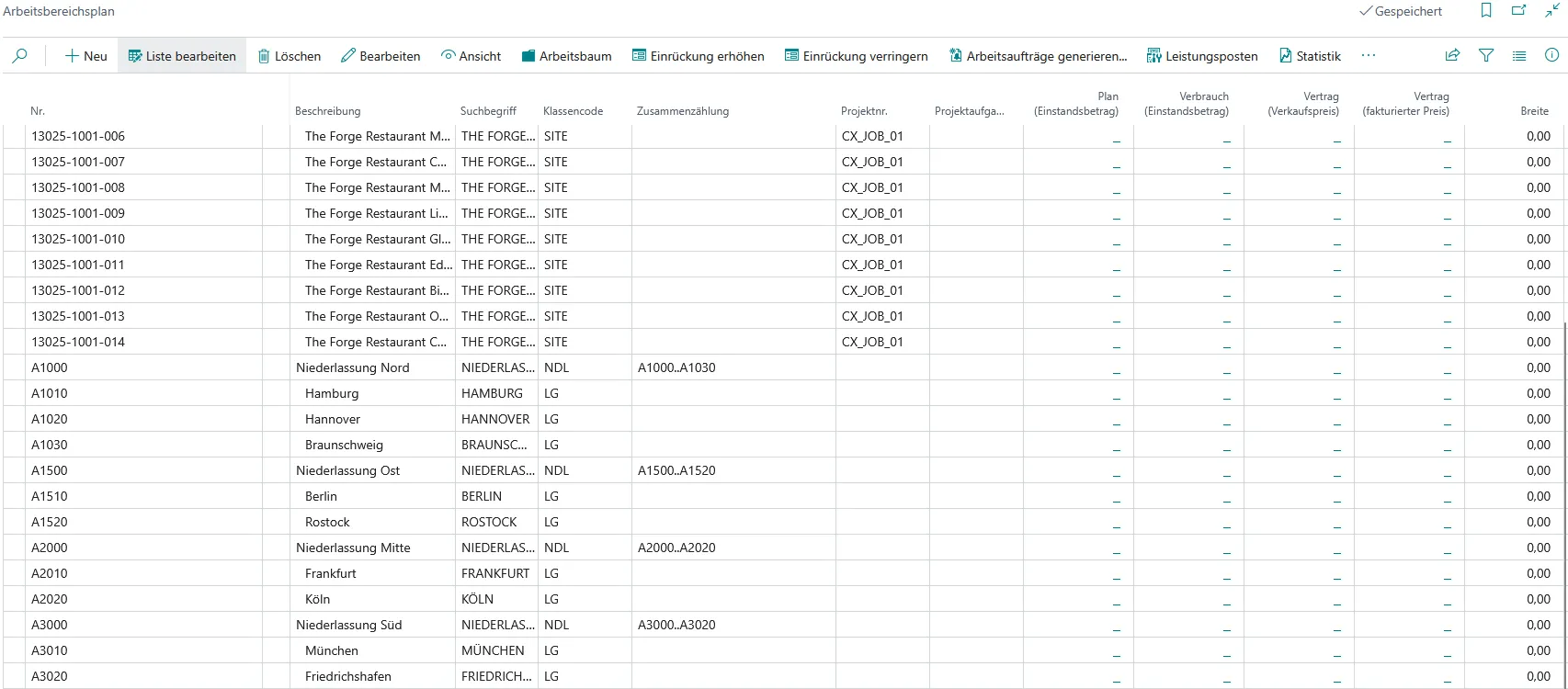Click icon beside Arbeitsaufträge generieren

click(956, 56)
